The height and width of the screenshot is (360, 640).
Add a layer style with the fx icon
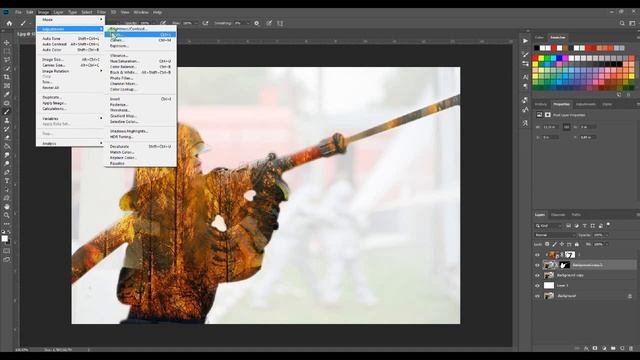(586, 348)
